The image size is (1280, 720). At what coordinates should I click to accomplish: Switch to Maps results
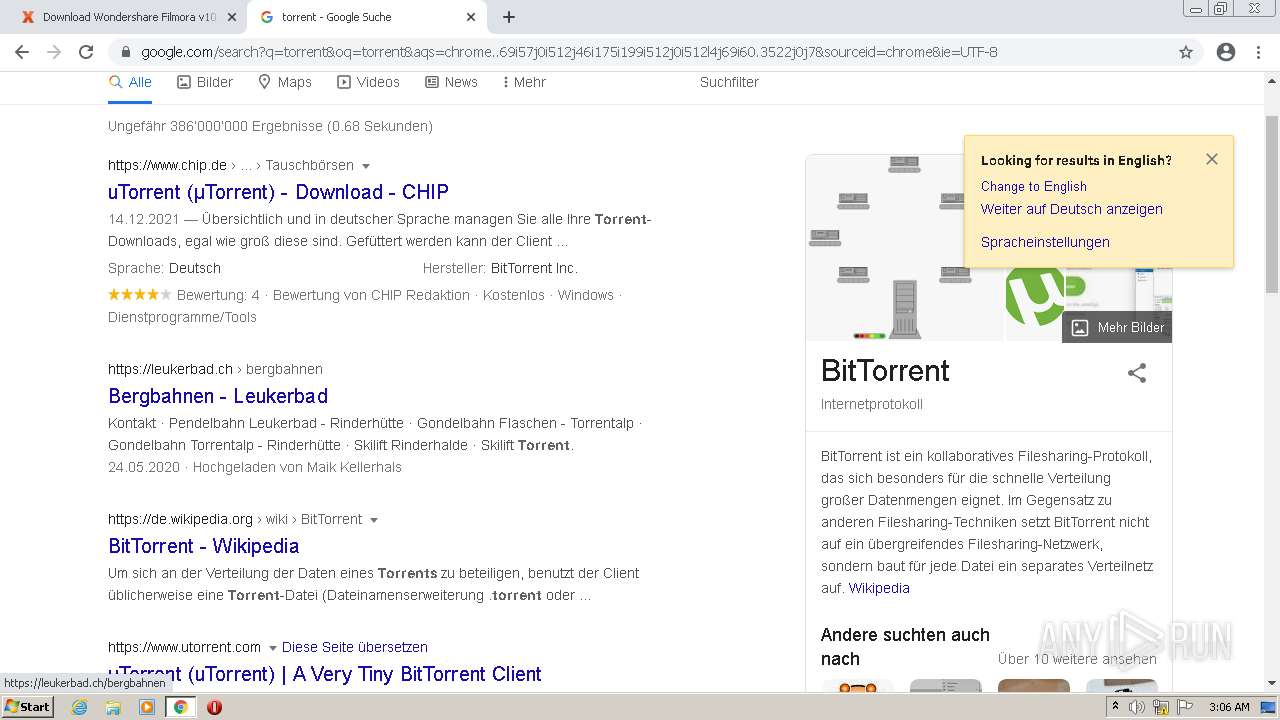[285, 82]
